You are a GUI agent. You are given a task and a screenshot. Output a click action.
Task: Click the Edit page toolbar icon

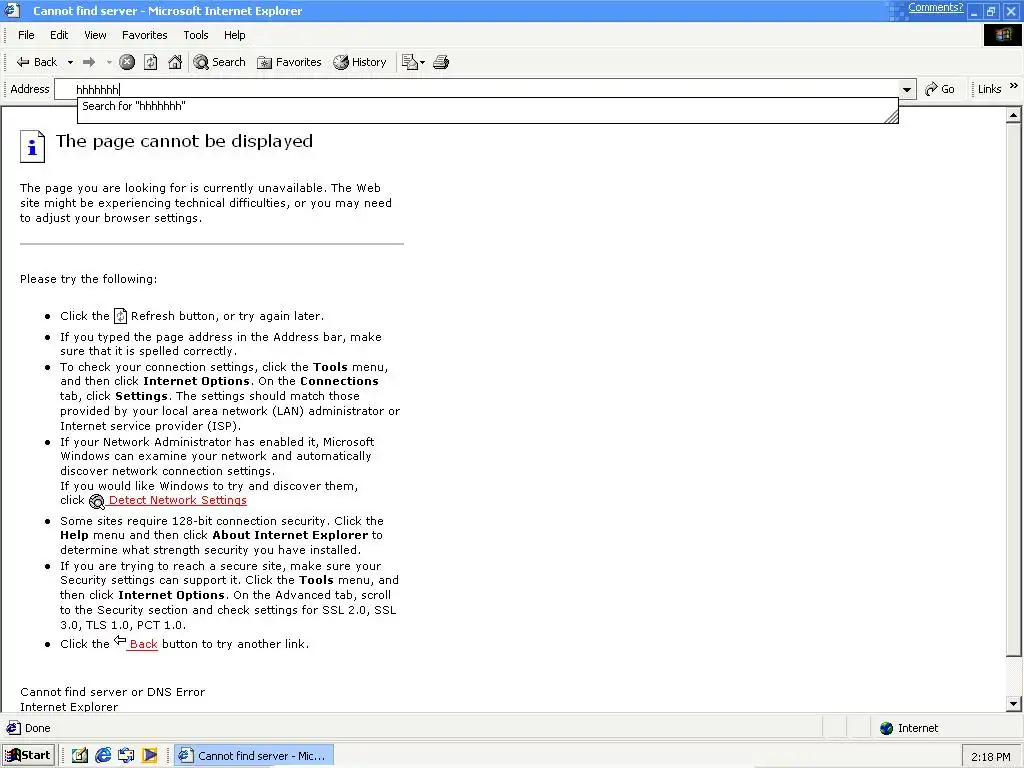coord(409,62)
